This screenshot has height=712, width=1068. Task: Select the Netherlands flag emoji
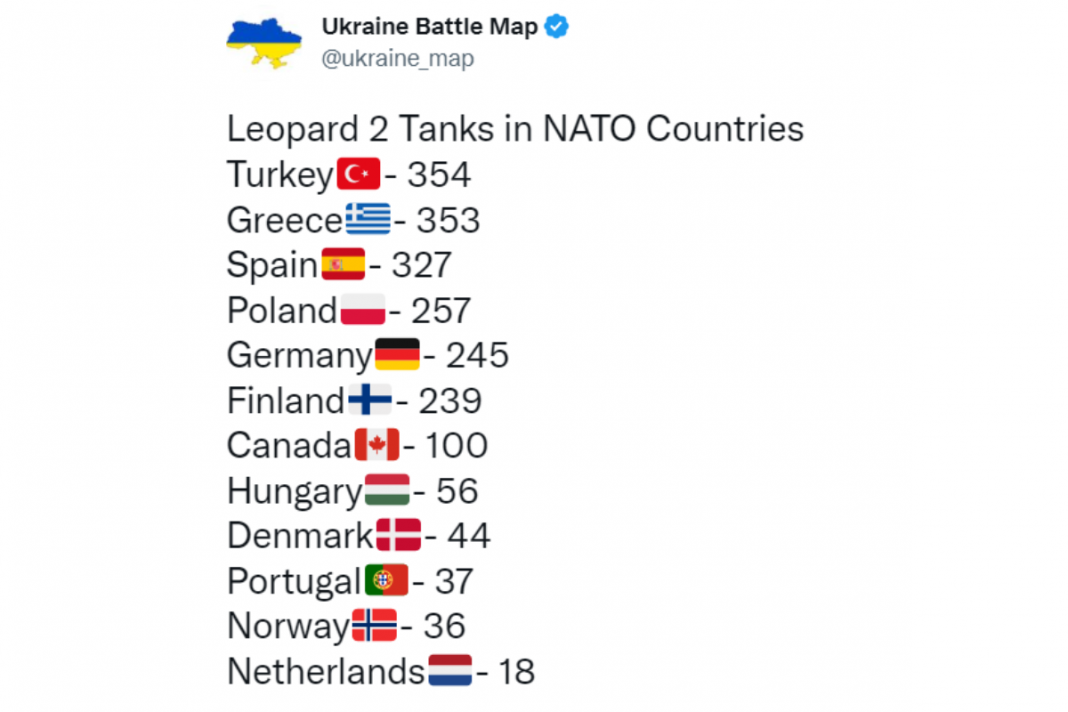(x=450, y=671)
